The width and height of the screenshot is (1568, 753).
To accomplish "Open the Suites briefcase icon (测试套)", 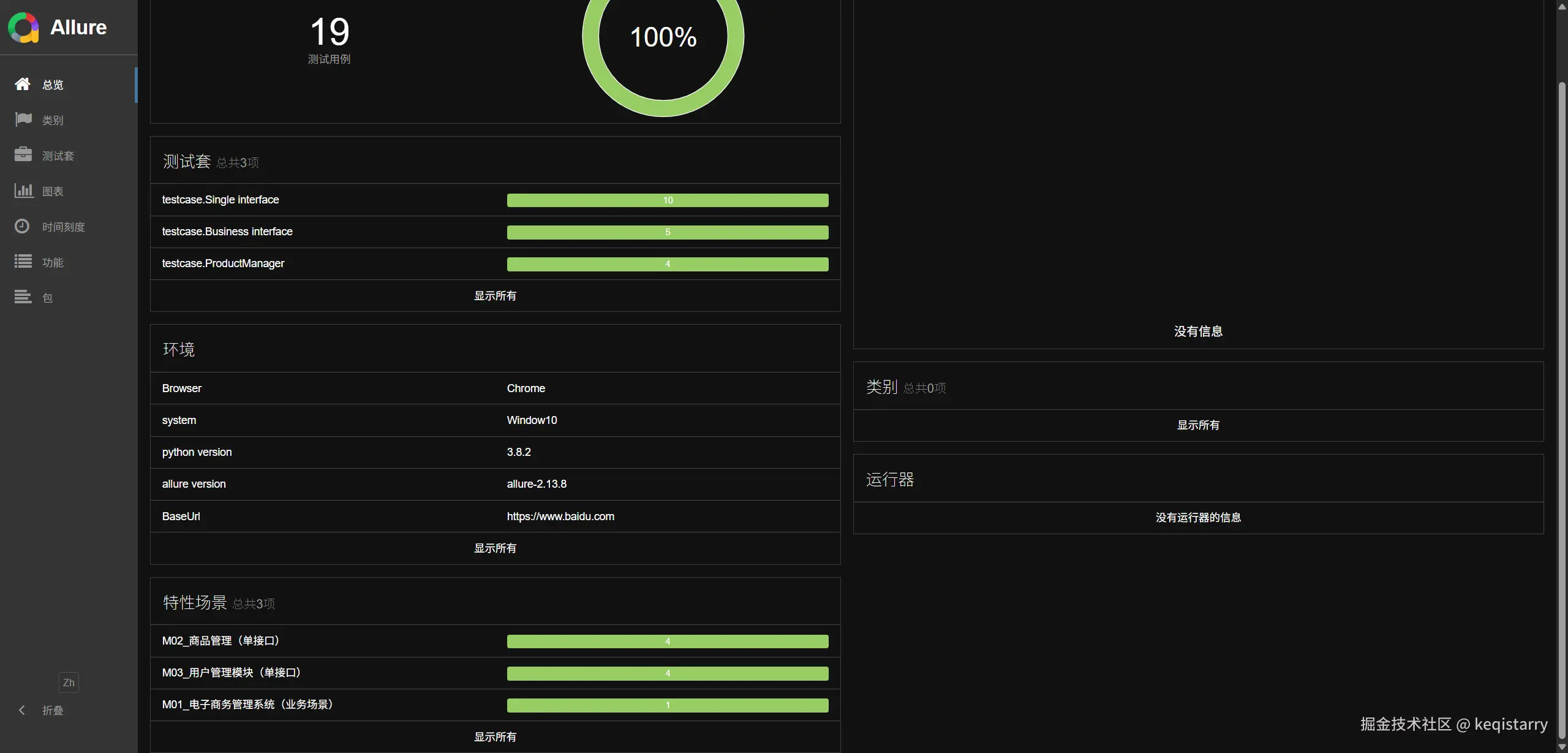I will pos(23,155).
